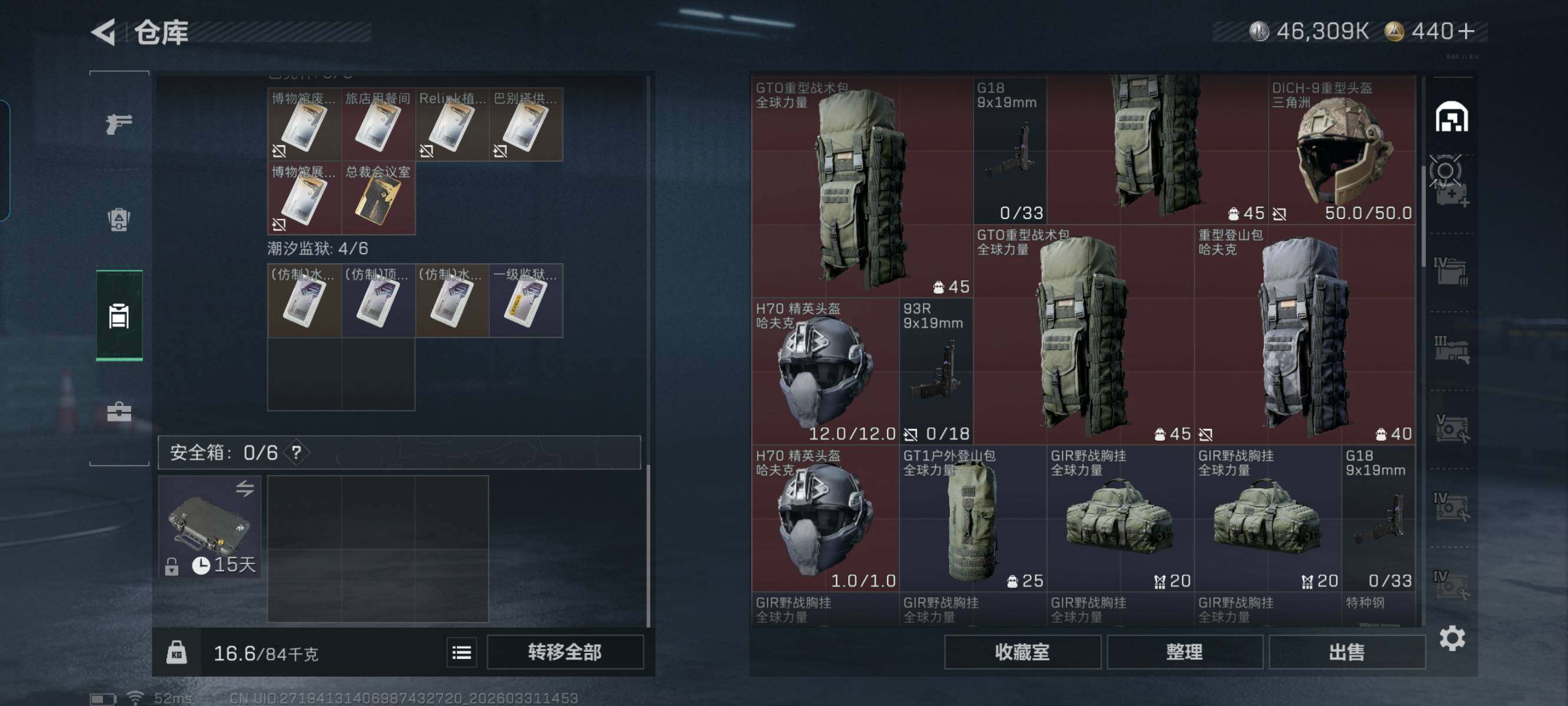1568x706 pixels.
Task: Open the main warehouse icon in right sidebar
Action: [x=1451, y=117]
